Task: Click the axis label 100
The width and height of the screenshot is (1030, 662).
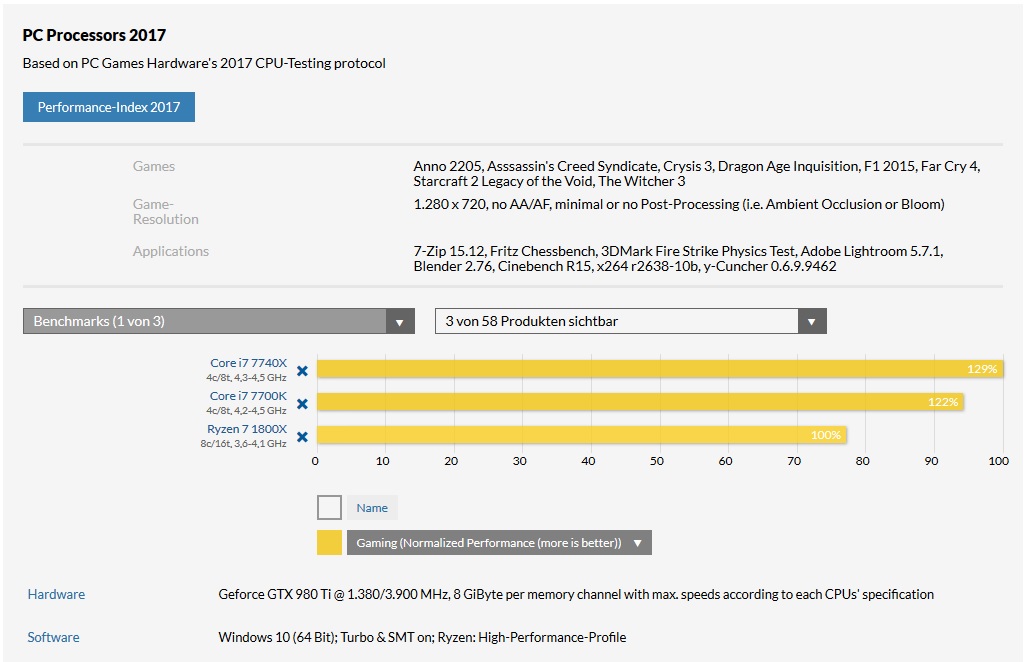Action: (998, 461)
